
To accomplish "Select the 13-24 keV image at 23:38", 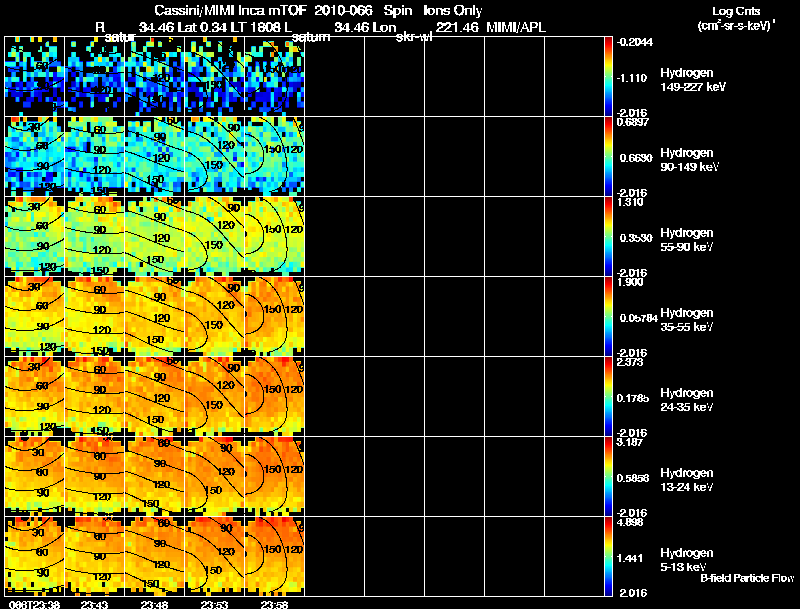I will pos(35,477).
